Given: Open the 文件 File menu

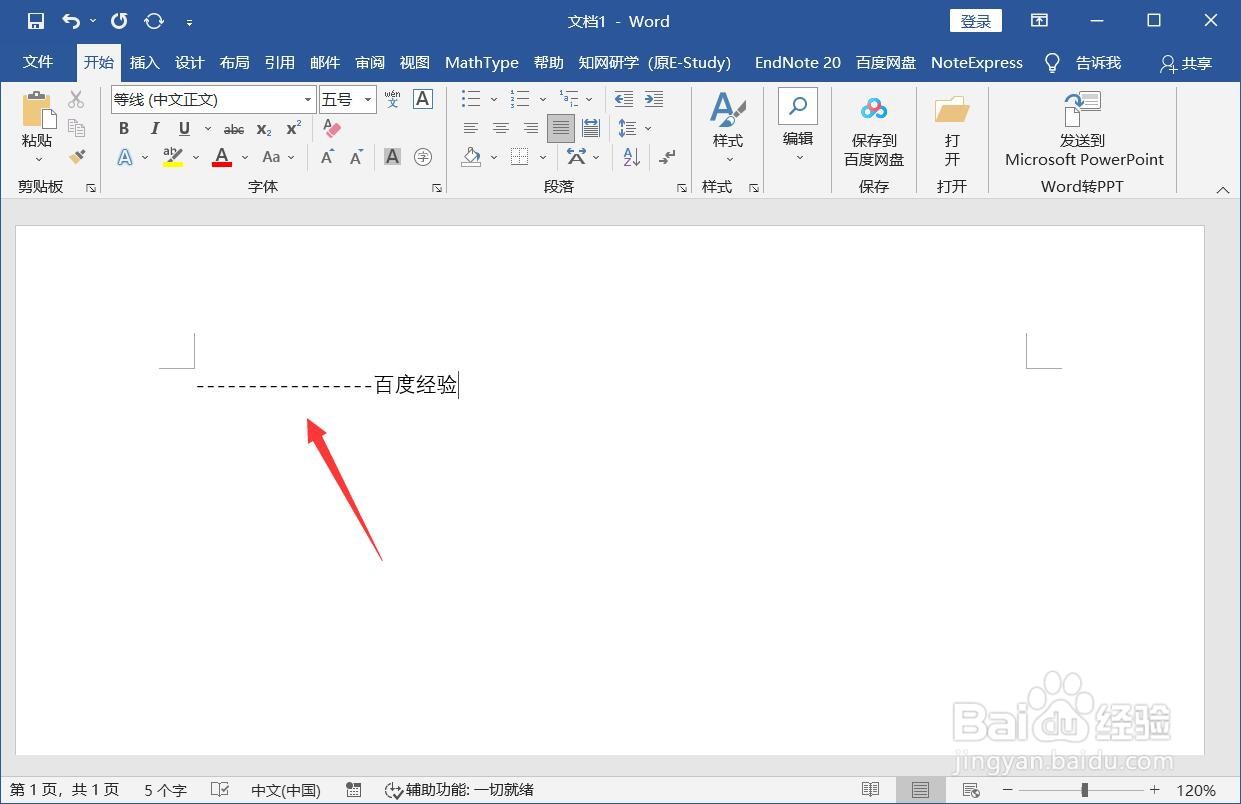Looking at the screenshot, I should coord(38,62).
